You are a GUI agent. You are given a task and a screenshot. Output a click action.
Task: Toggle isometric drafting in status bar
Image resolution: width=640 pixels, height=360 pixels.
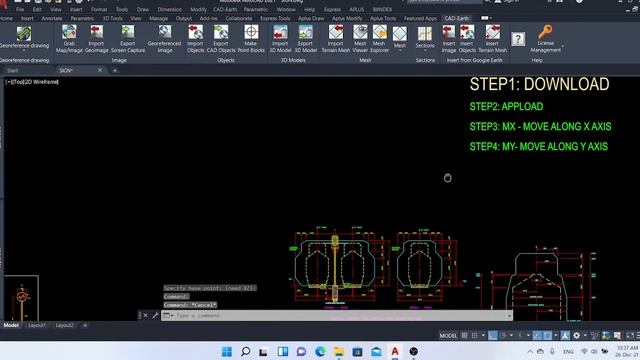click(x=520, y=336)
